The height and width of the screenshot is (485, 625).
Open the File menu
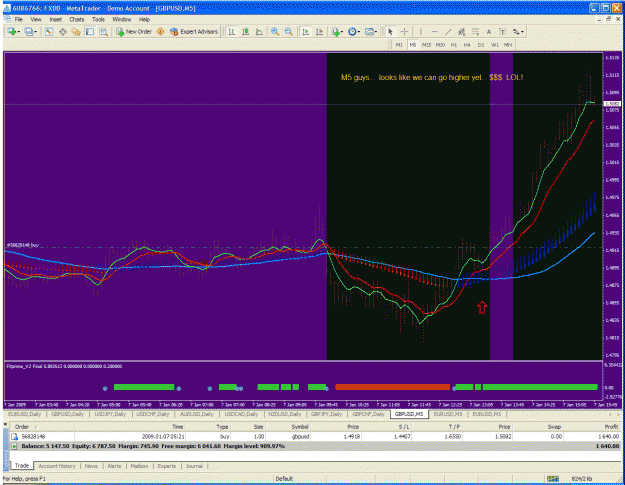click(19, 19)
